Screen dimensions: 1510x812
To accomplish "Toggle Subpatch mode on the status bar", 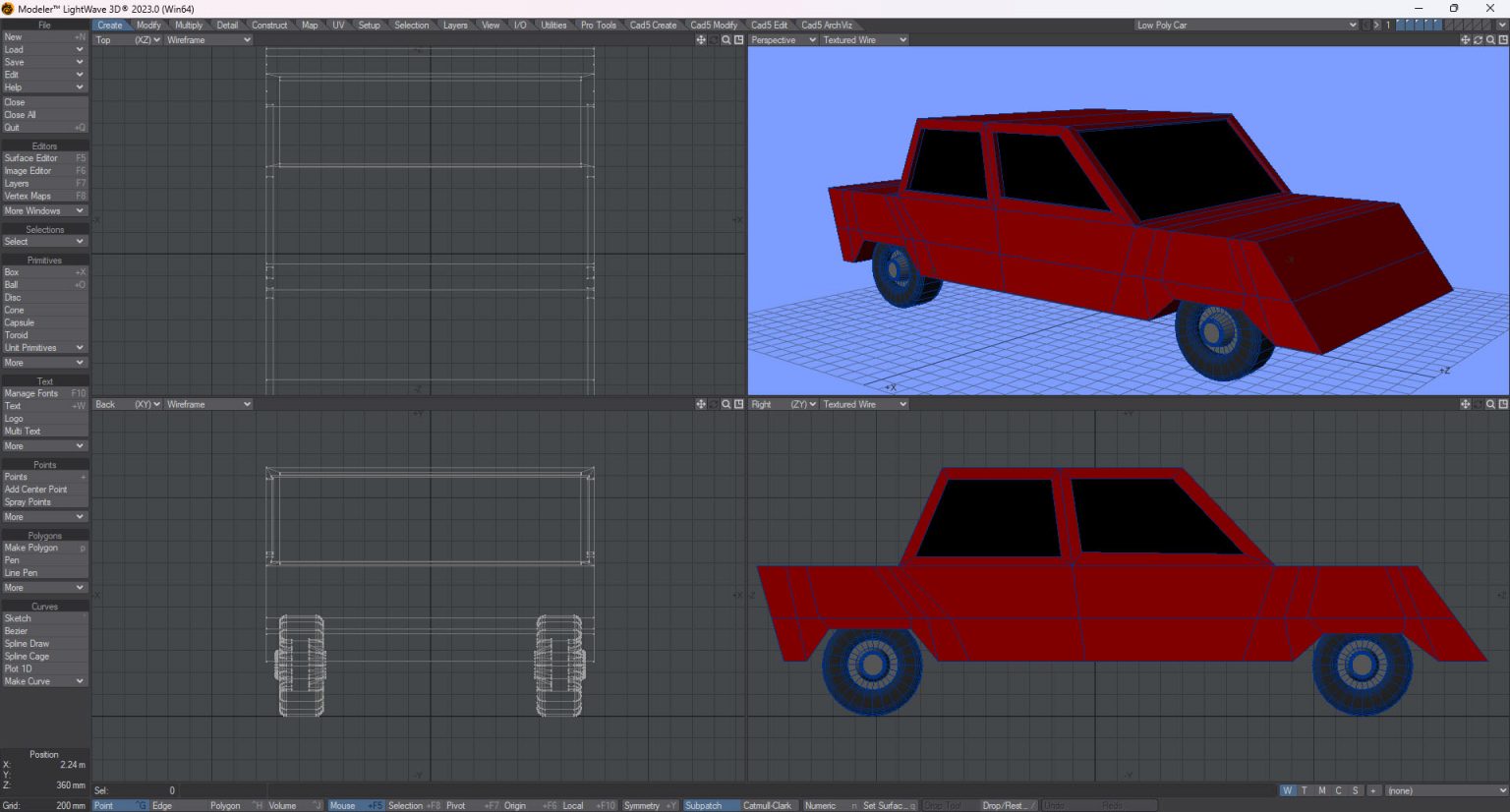I will tap(704, 805).
